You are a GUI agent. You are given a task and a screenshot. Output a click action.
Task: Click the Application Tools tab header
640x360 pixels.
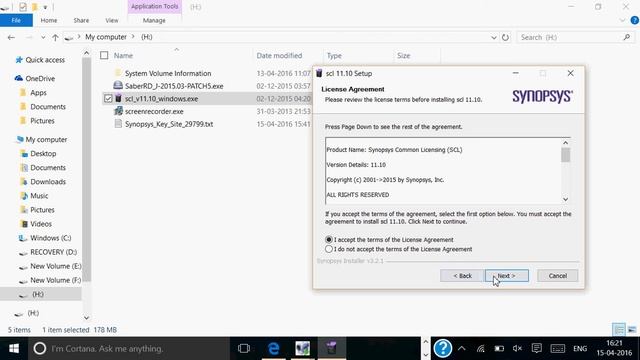(154, 7)
